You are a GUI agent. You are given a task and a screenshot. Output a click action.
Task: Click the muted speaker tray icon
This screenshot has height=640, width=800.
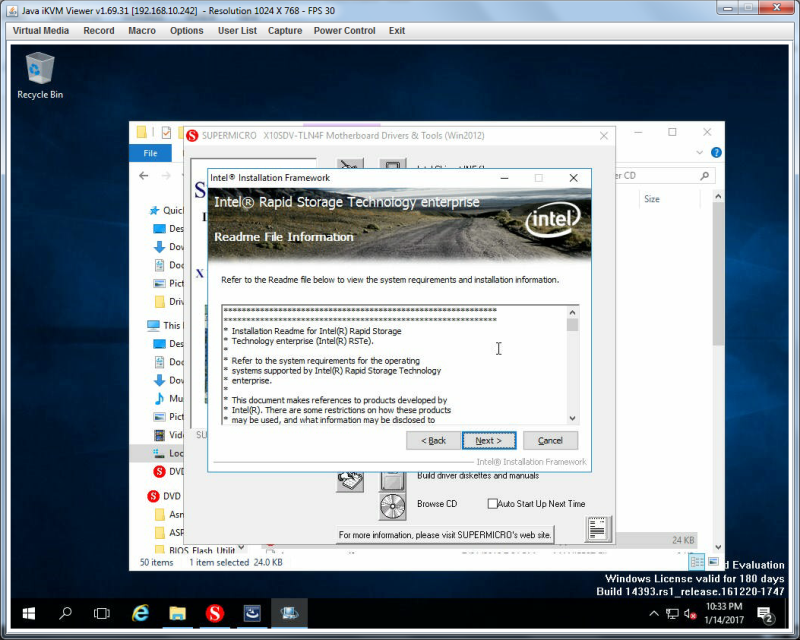pyautogui.click(x=690, y=614)
